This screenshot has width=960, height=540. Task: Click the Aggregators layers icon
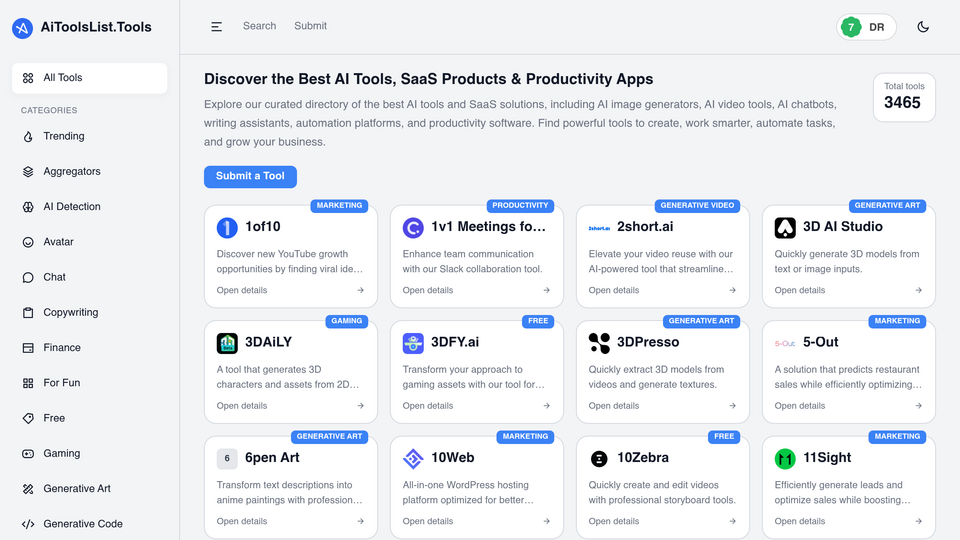point(28,171)
